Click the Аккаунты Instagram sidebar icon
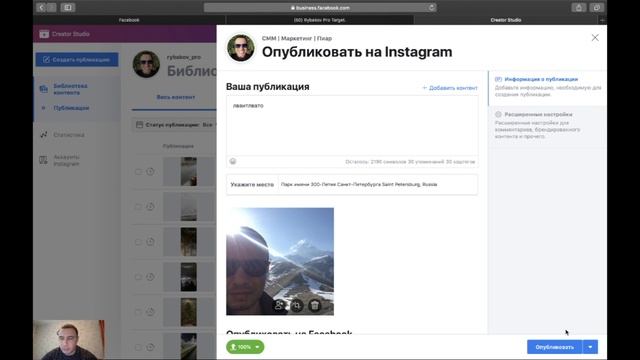The image size is (640, 360). coord(44,160)
